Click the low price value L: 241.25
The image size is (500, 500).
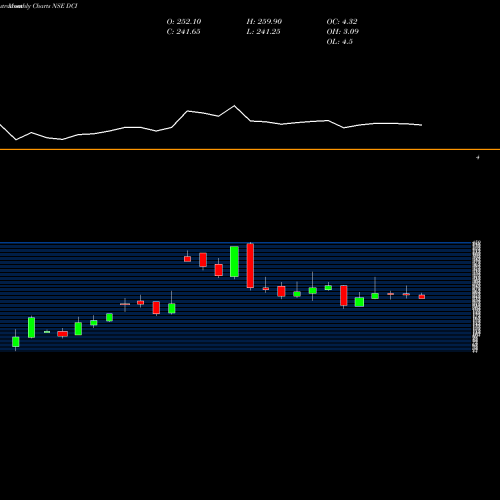tap(263, 32)
